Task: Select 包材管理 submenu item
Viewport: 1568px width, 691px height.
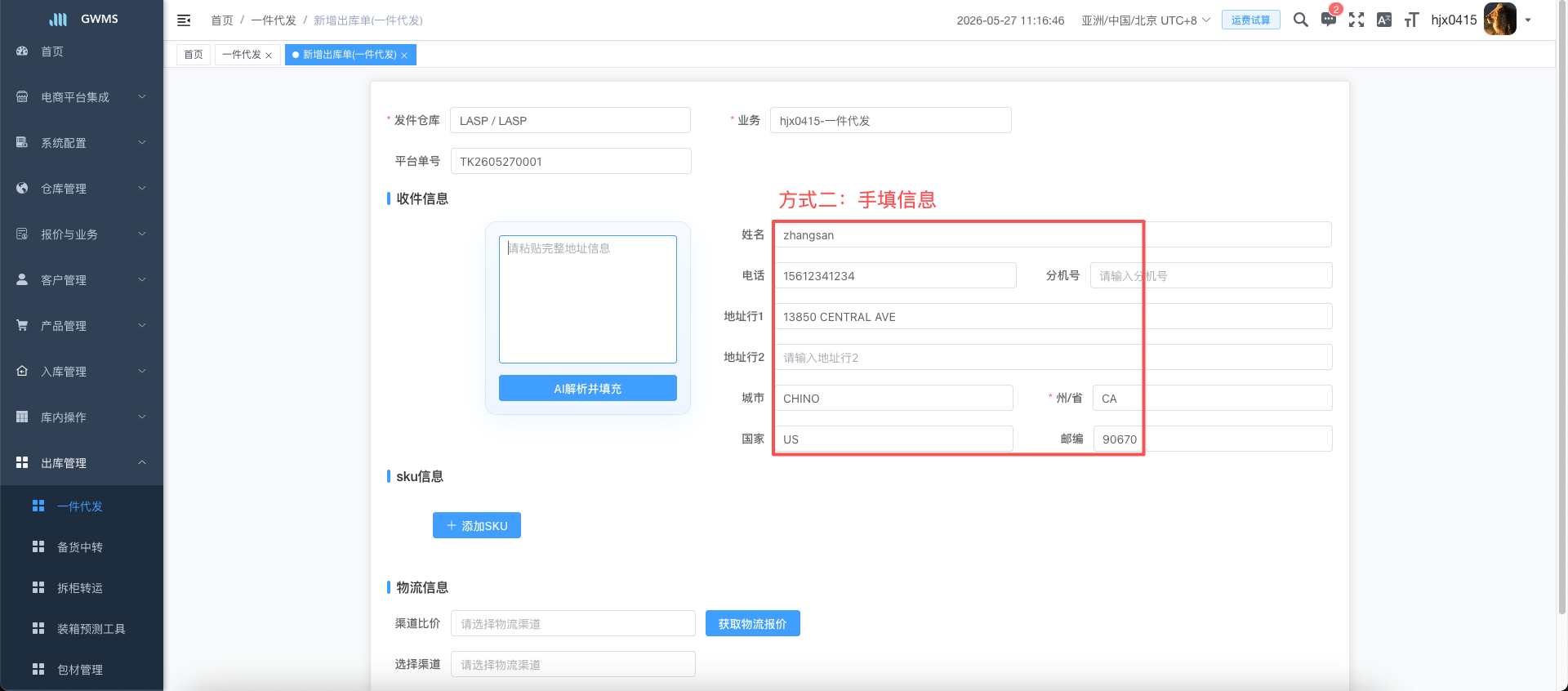Action: point(82,670)
